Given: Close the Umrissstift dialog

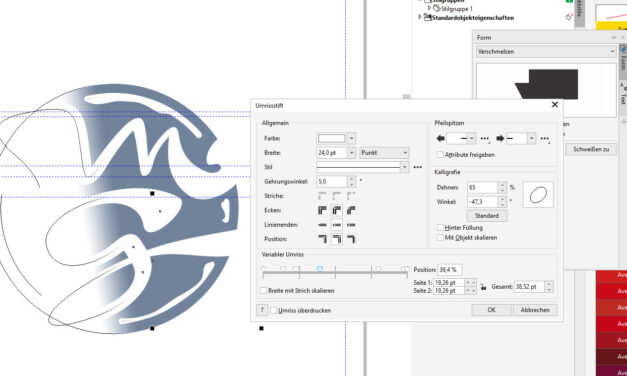Looking at the screenshot, I should (555, 104).
